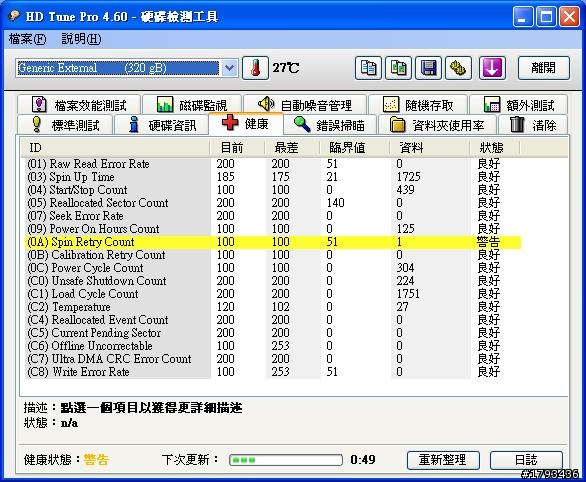Click the 重新整理 refresh button
This screenshot has width=586, height=482.
[443, 460]
